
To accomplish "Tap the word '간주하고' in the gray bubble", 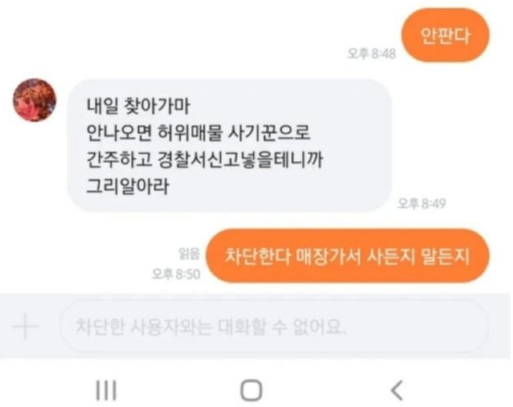I will click(119, 159).
